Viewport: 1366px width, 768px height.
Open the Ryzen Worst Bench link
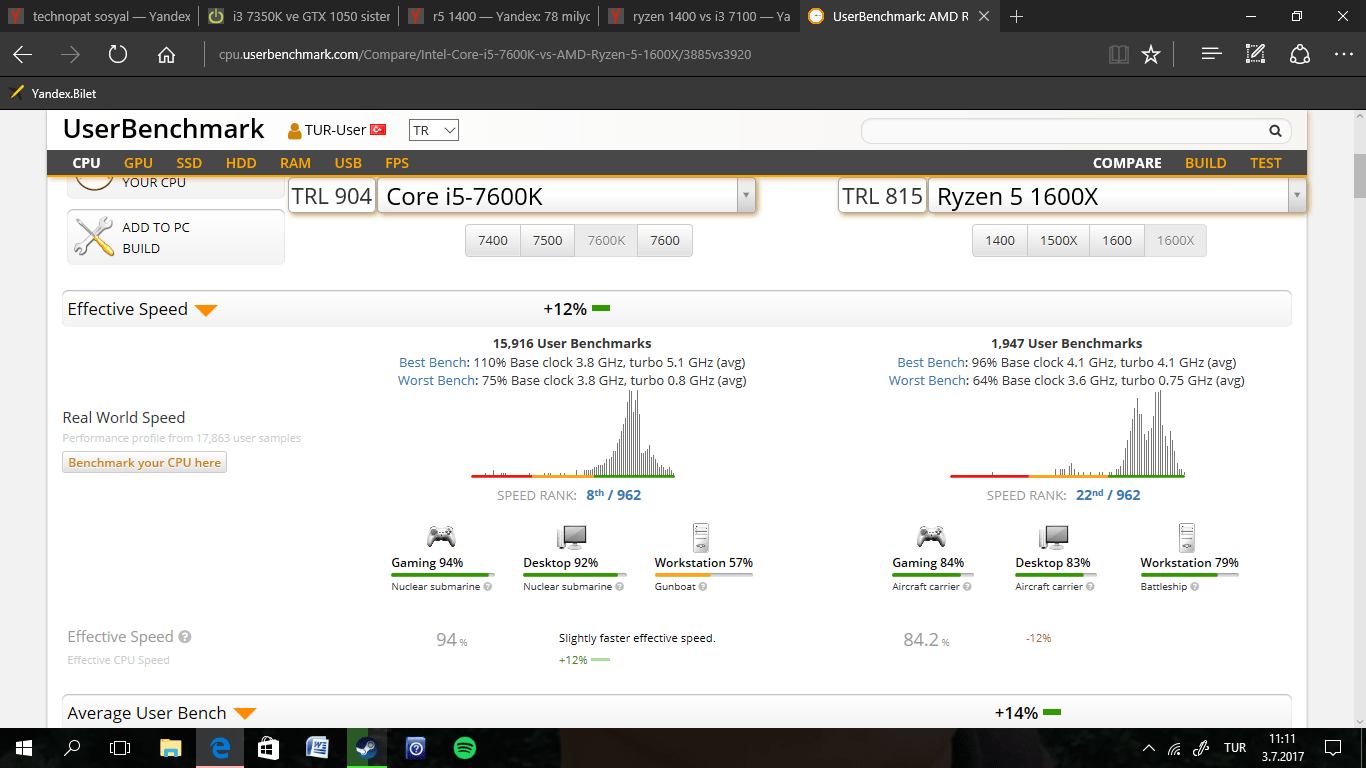(x=928, y=381)
